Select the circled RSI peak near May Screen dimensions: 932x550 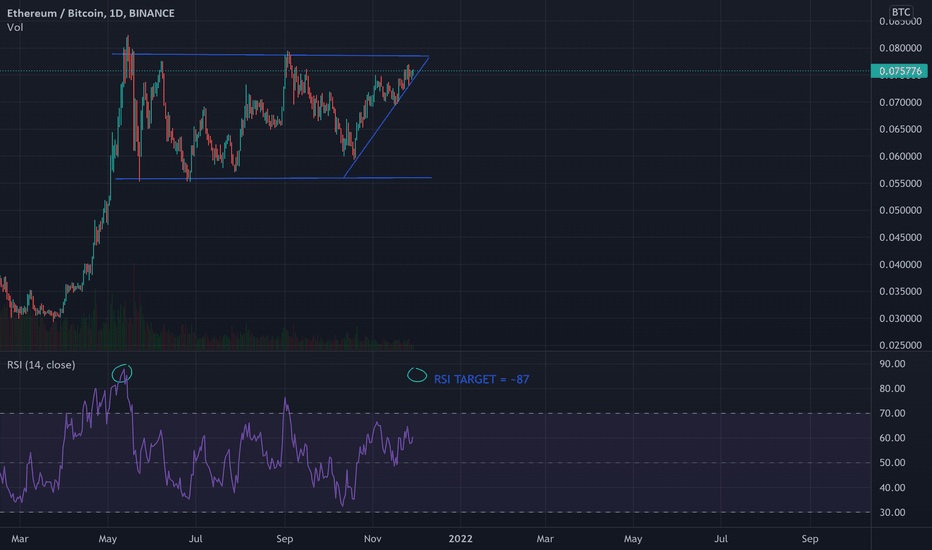[122, 373]
